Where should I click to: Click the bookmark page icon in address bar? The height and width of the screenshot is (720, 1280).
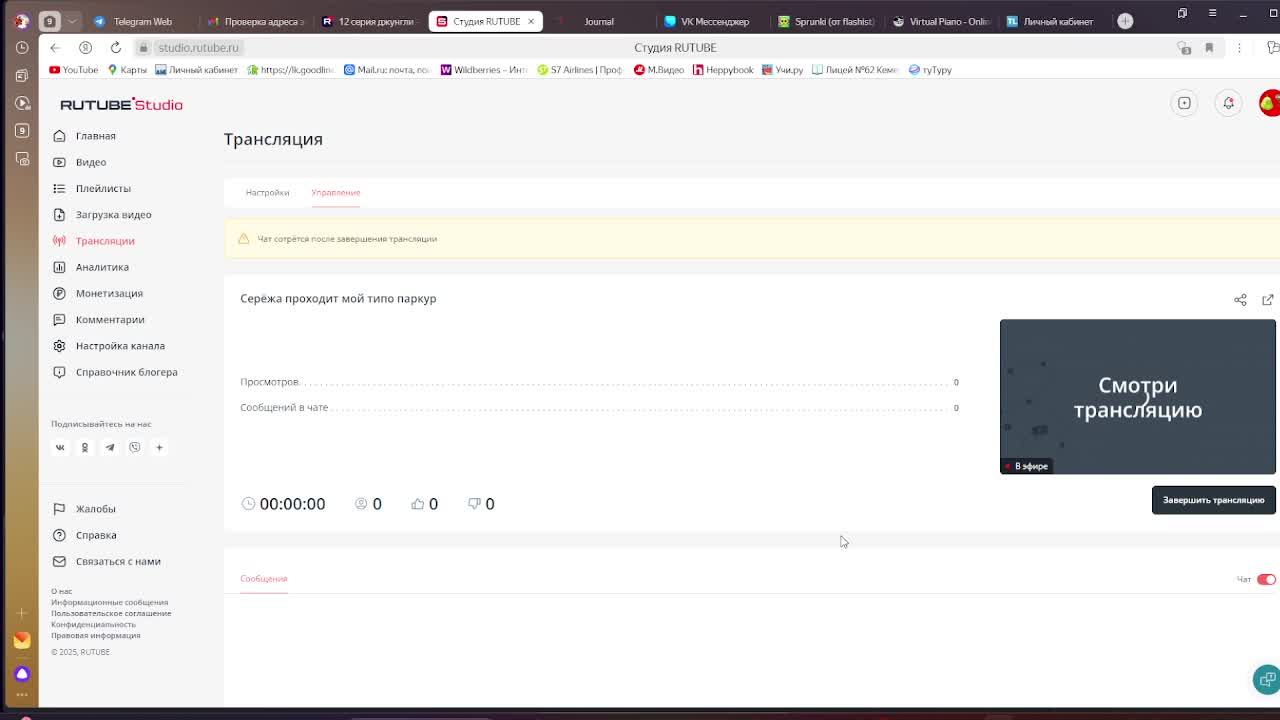1209,47
